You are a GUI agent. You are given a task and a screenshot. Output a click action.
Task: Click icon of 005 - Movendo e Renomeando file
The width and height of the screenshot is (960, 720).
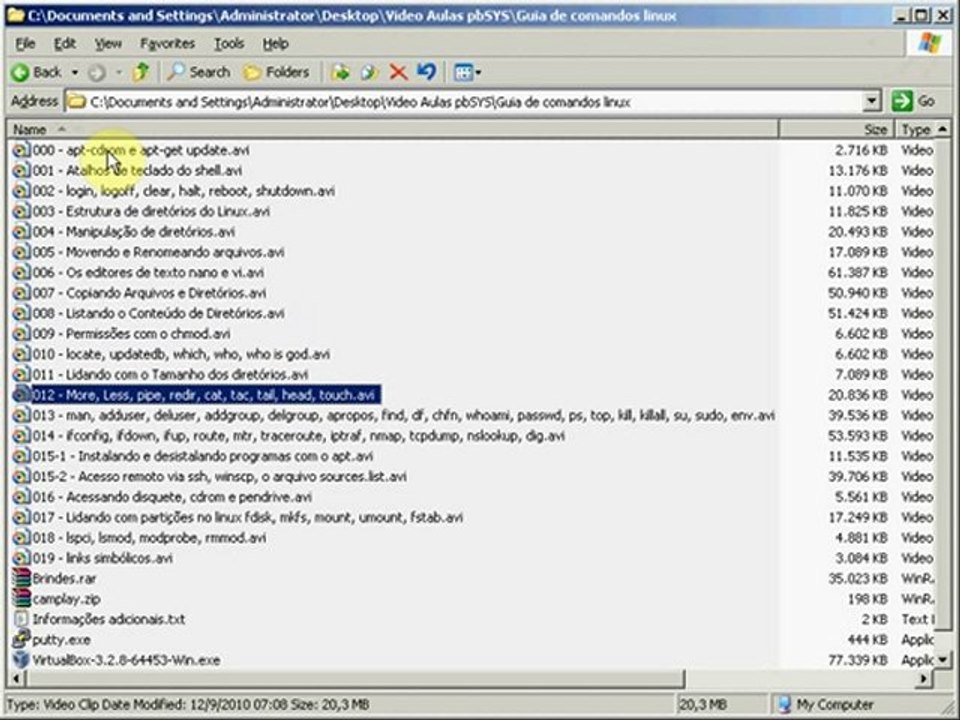(x=21, y=252)
